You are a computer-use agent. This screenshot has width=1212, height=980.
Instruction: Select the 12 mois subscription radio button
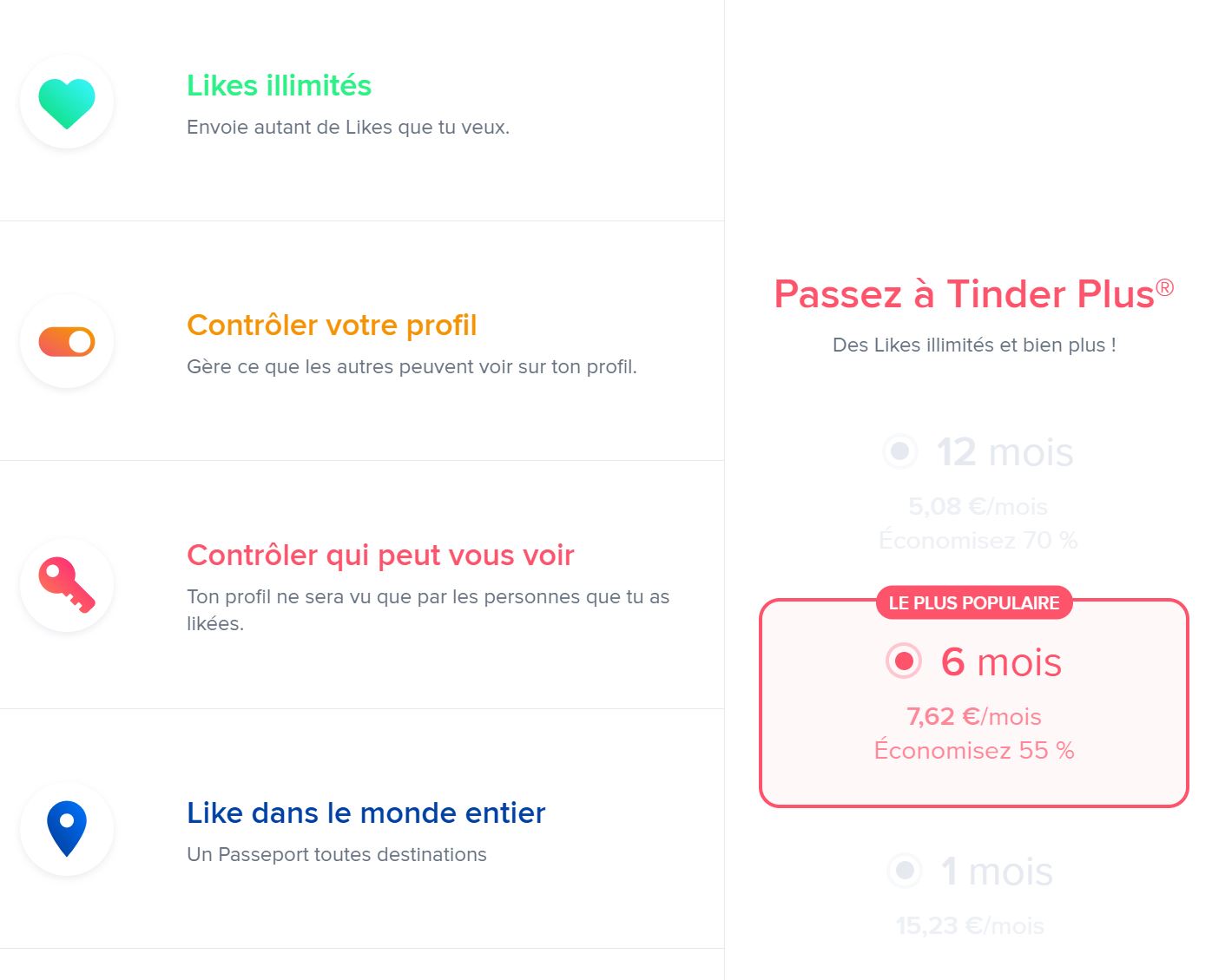pos(901,452)
